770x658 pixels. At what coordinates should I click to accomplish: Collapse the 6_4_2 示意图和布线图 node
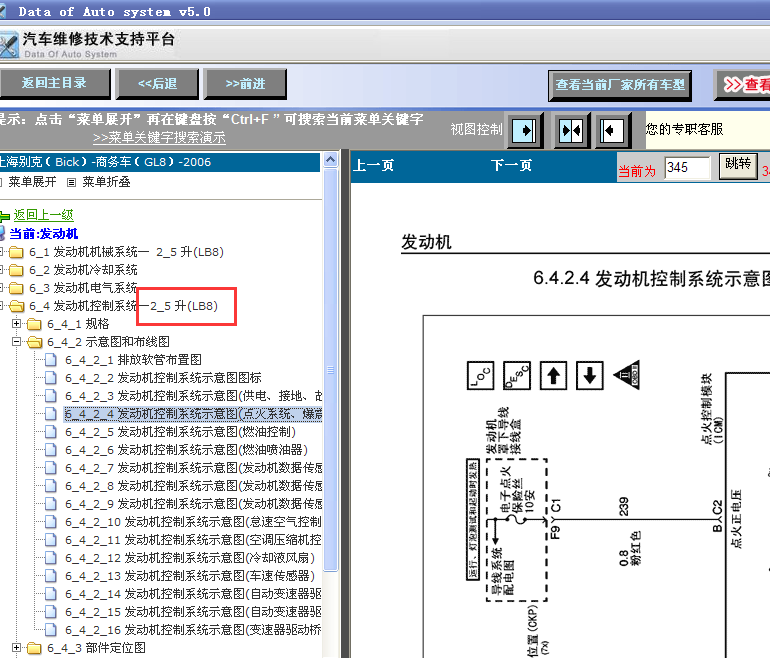point(17,341)
